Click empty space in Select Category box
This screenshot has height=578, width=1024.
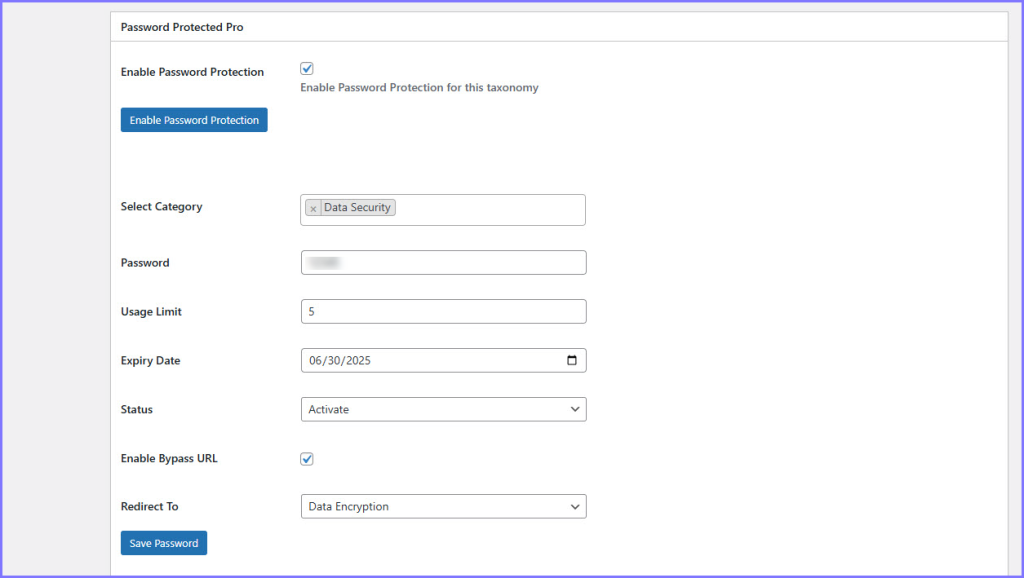click(490, 209)
